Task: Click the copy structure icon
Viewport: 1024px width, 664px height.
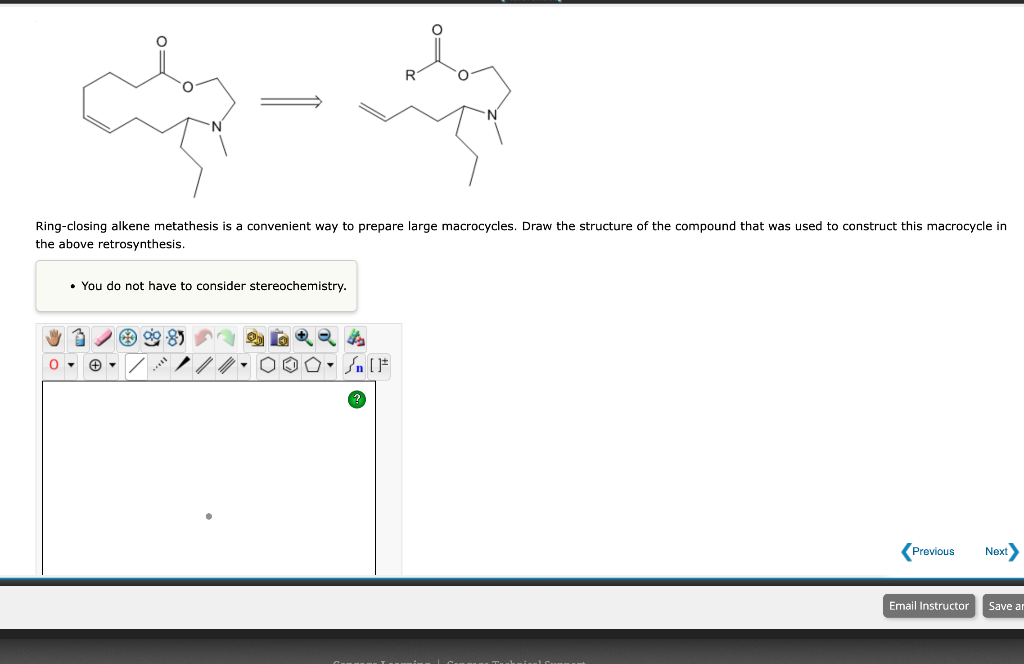Action: [x=254, y=339]
